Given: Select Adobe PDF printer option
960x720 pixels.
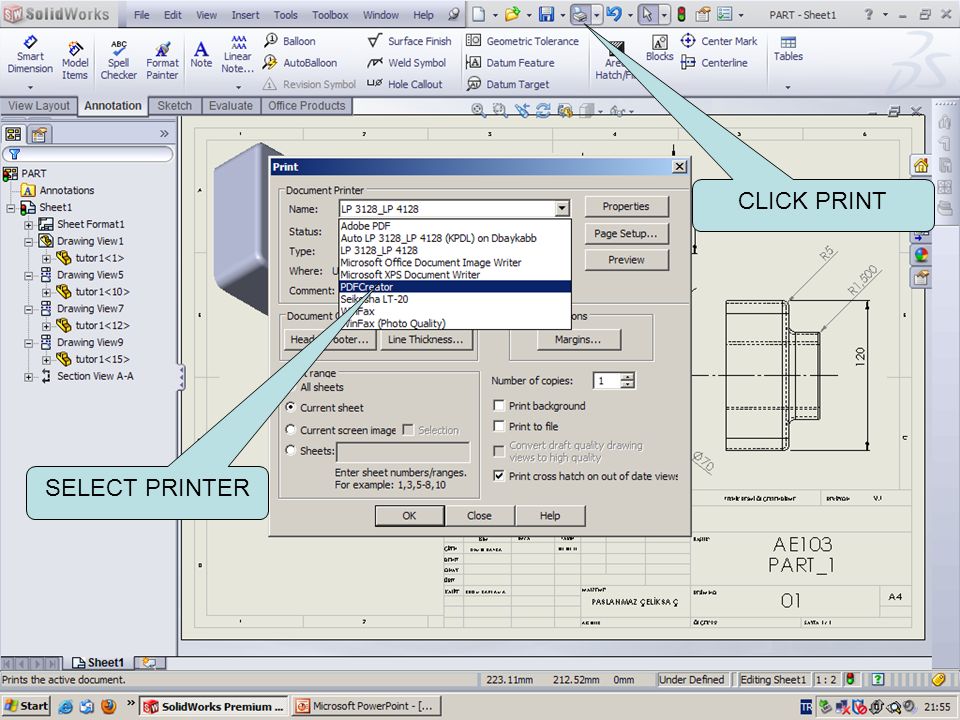Looking at the screenshot, I should coord(455,225).
